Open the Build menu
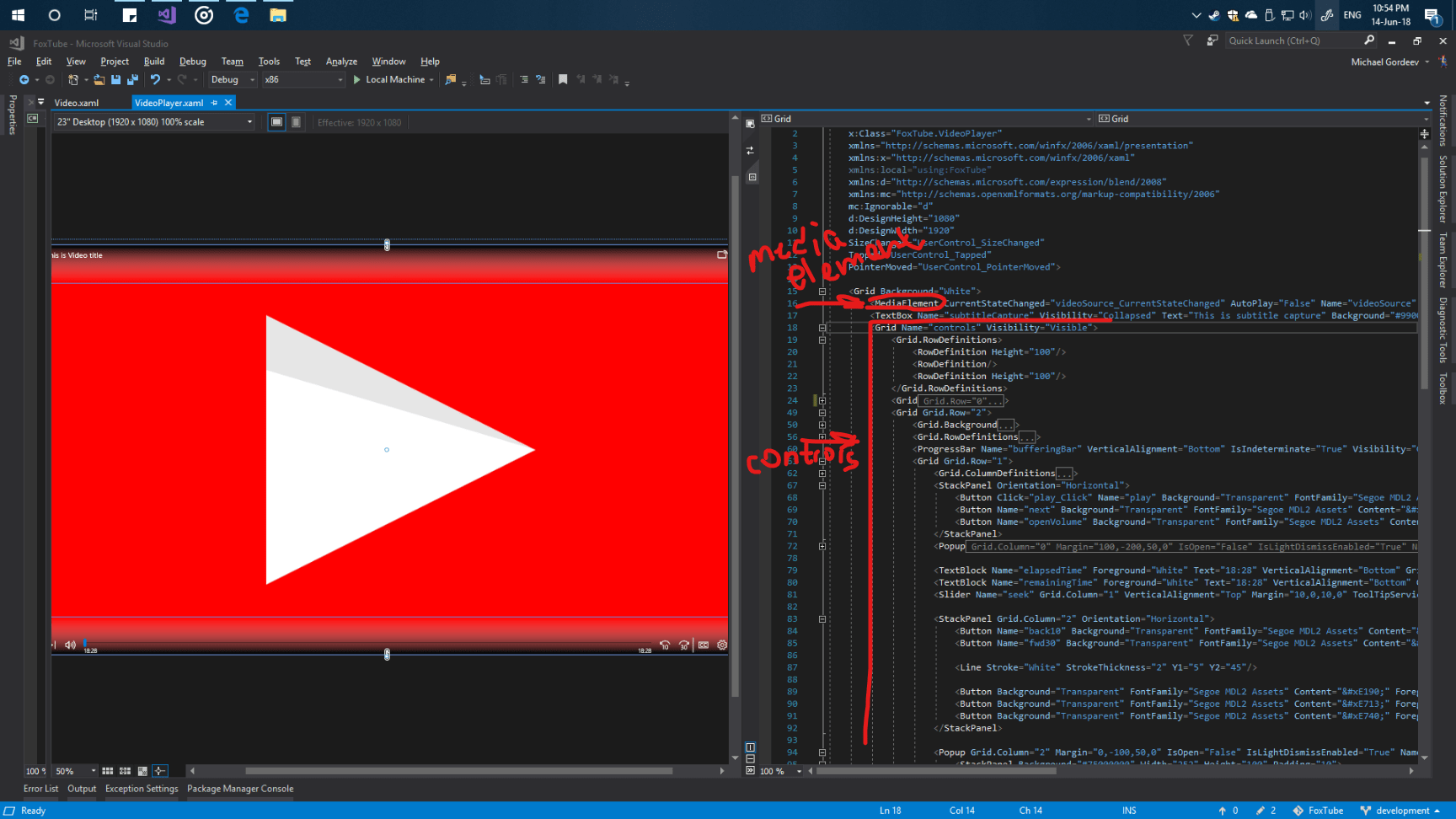This screenshot has width=1456, height=819. click(154, 62)
